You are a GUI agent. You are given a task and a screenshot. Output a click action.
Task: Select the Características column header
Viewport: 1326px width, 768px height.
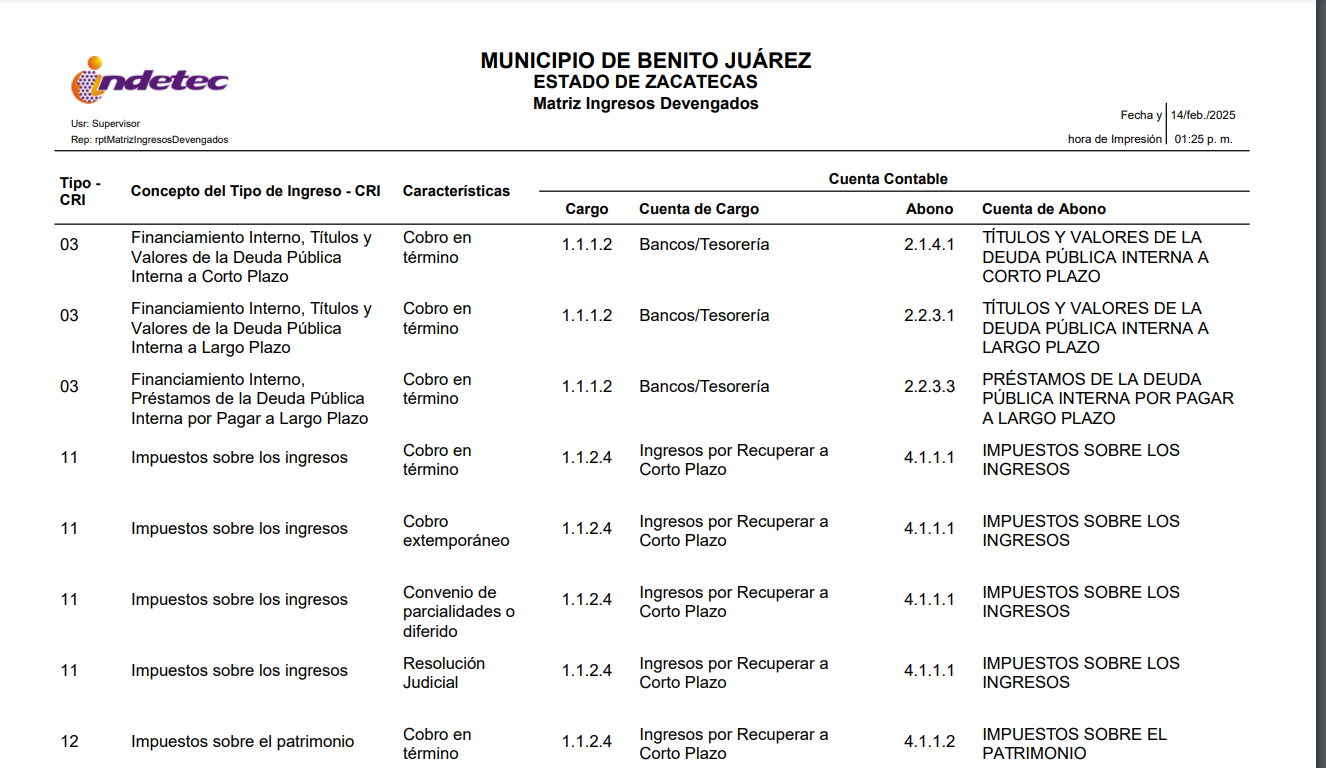(x=456, y=190)
